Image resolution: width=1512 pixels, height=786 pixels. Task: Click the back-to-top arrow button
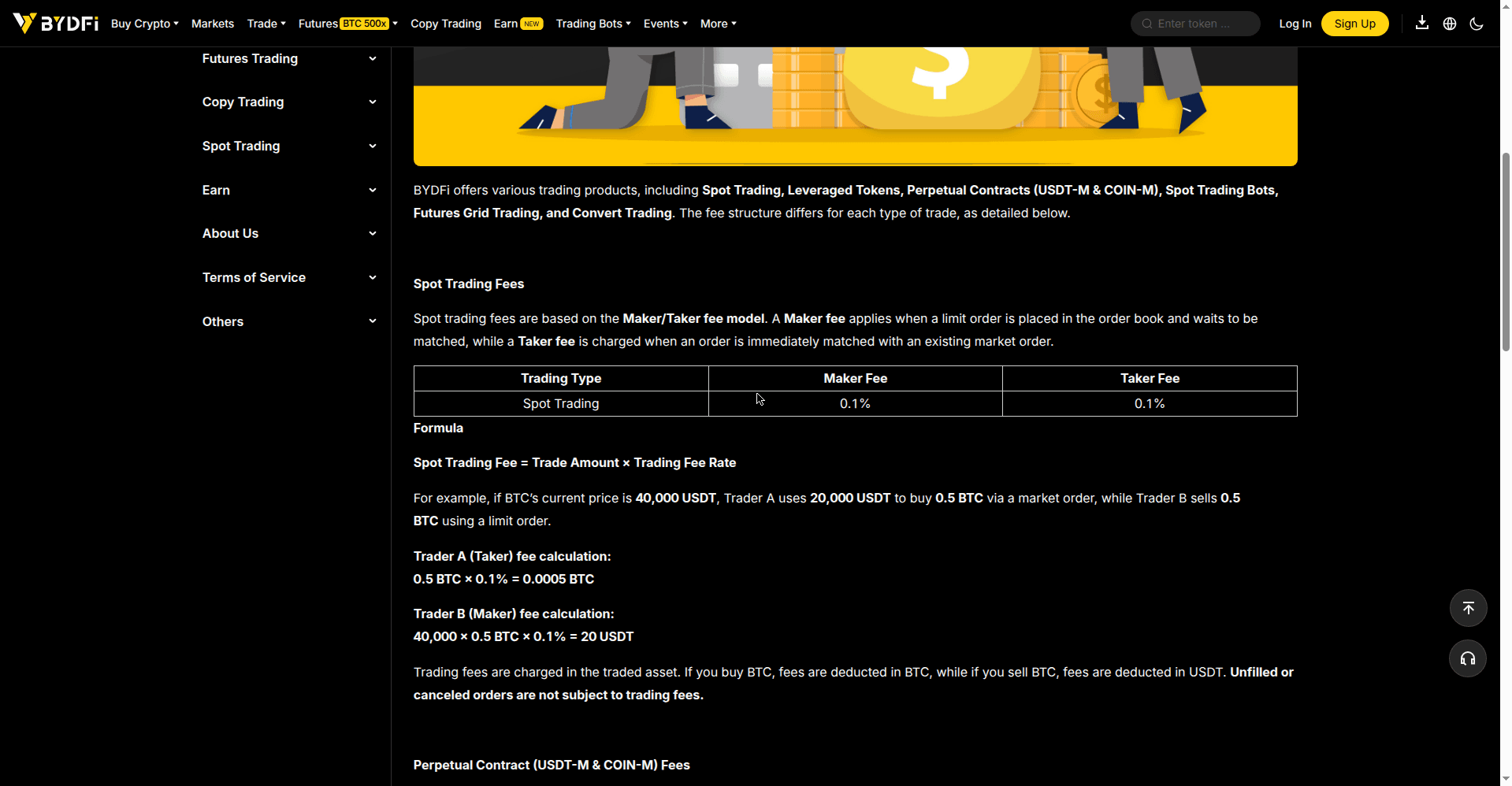tap(1469, 608)
